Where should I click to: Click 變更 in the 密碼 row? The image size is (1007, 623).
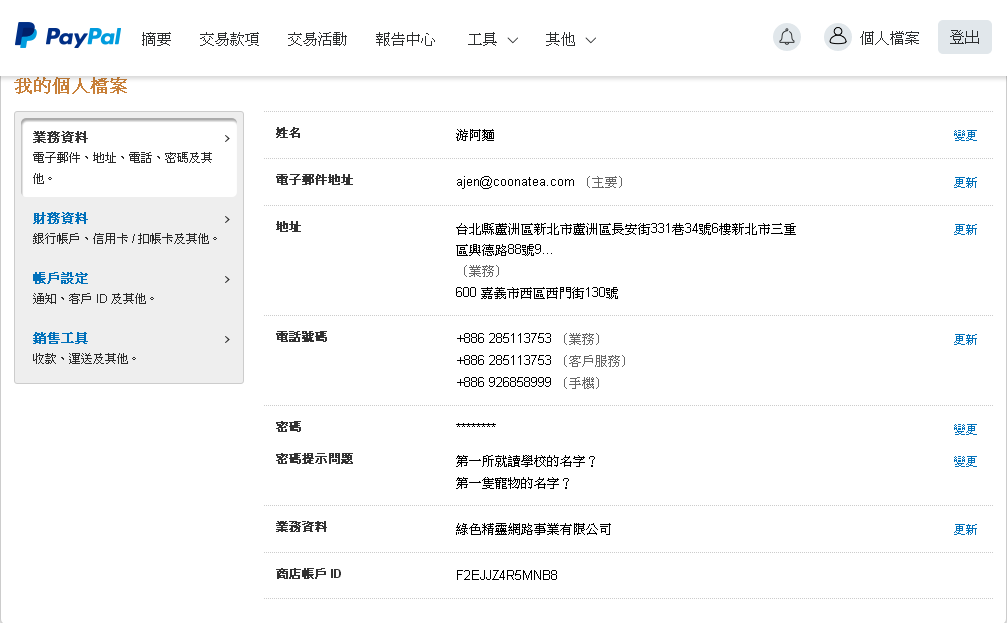pos(965,429)
